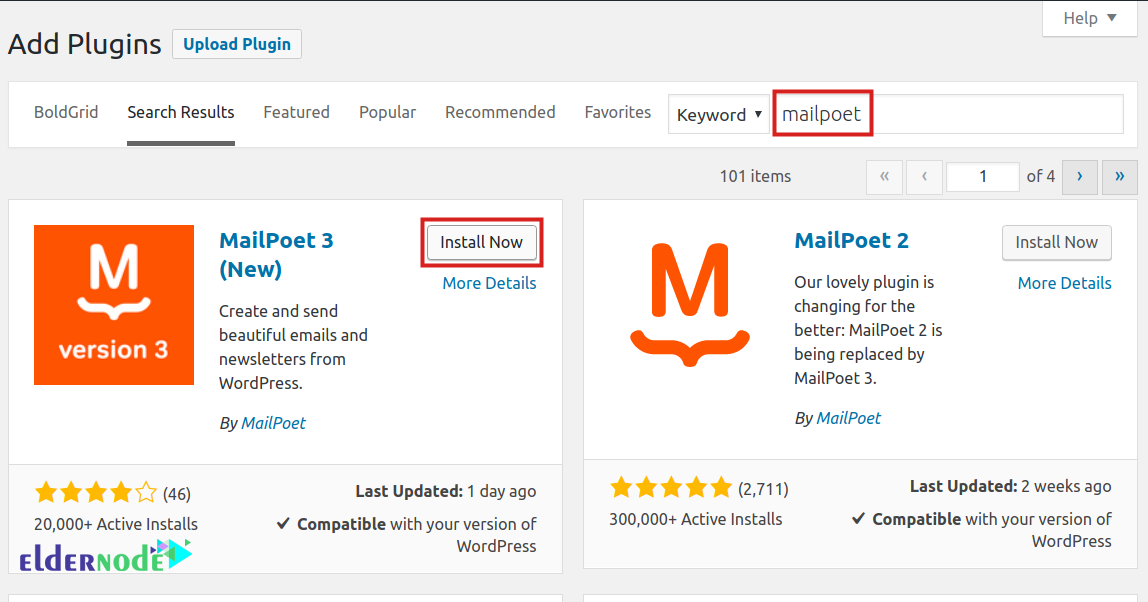Image resolution: width=1148 pixels, height=602 pixels.
Task: Click the first page double-arrow icon
Action: point(884,177)
